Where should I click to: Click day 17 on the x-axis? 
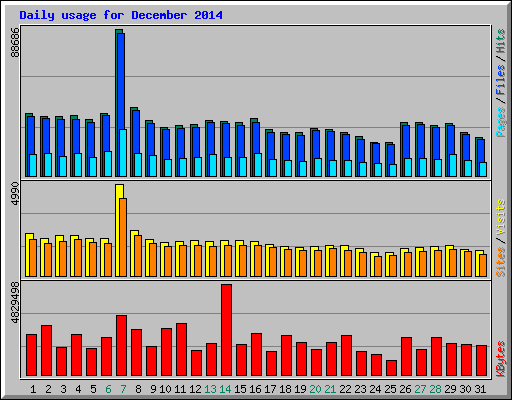270,389
